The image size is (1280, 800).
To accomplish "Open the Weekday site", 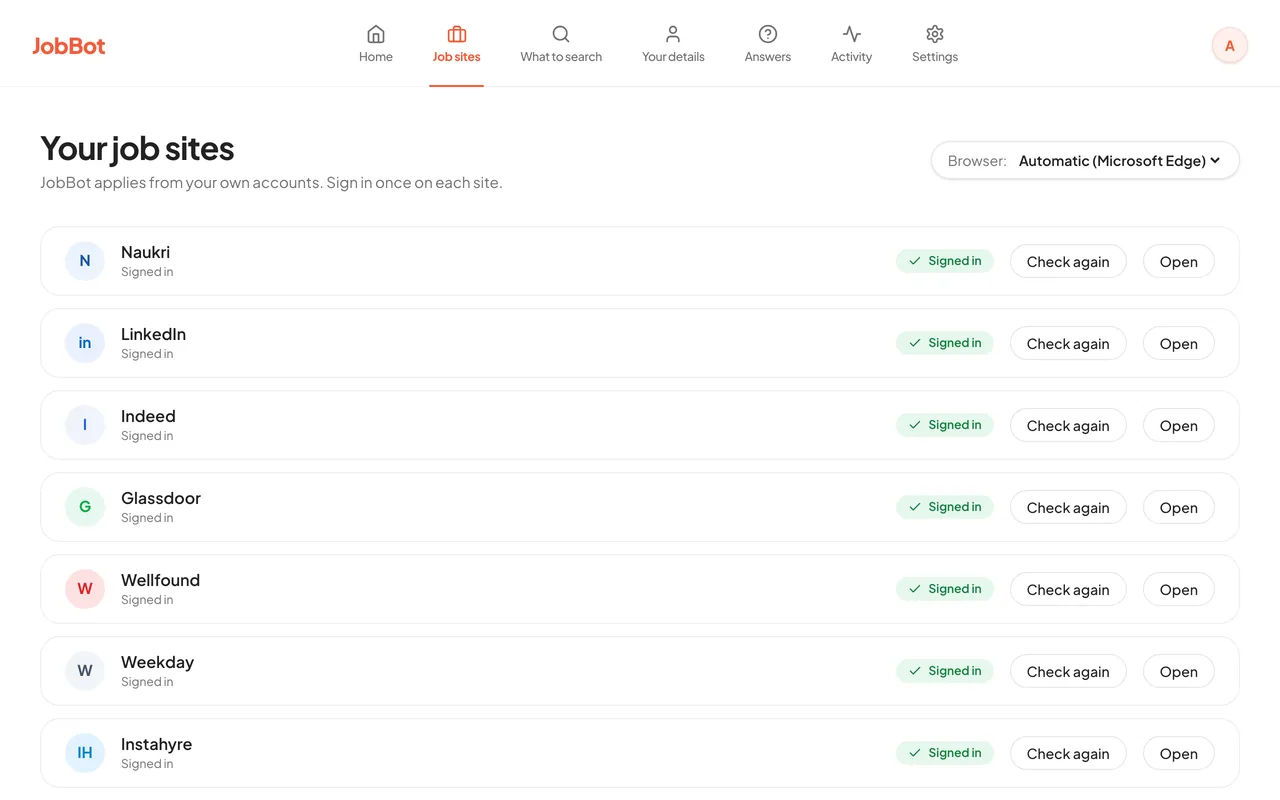I will click(1179, 671).
